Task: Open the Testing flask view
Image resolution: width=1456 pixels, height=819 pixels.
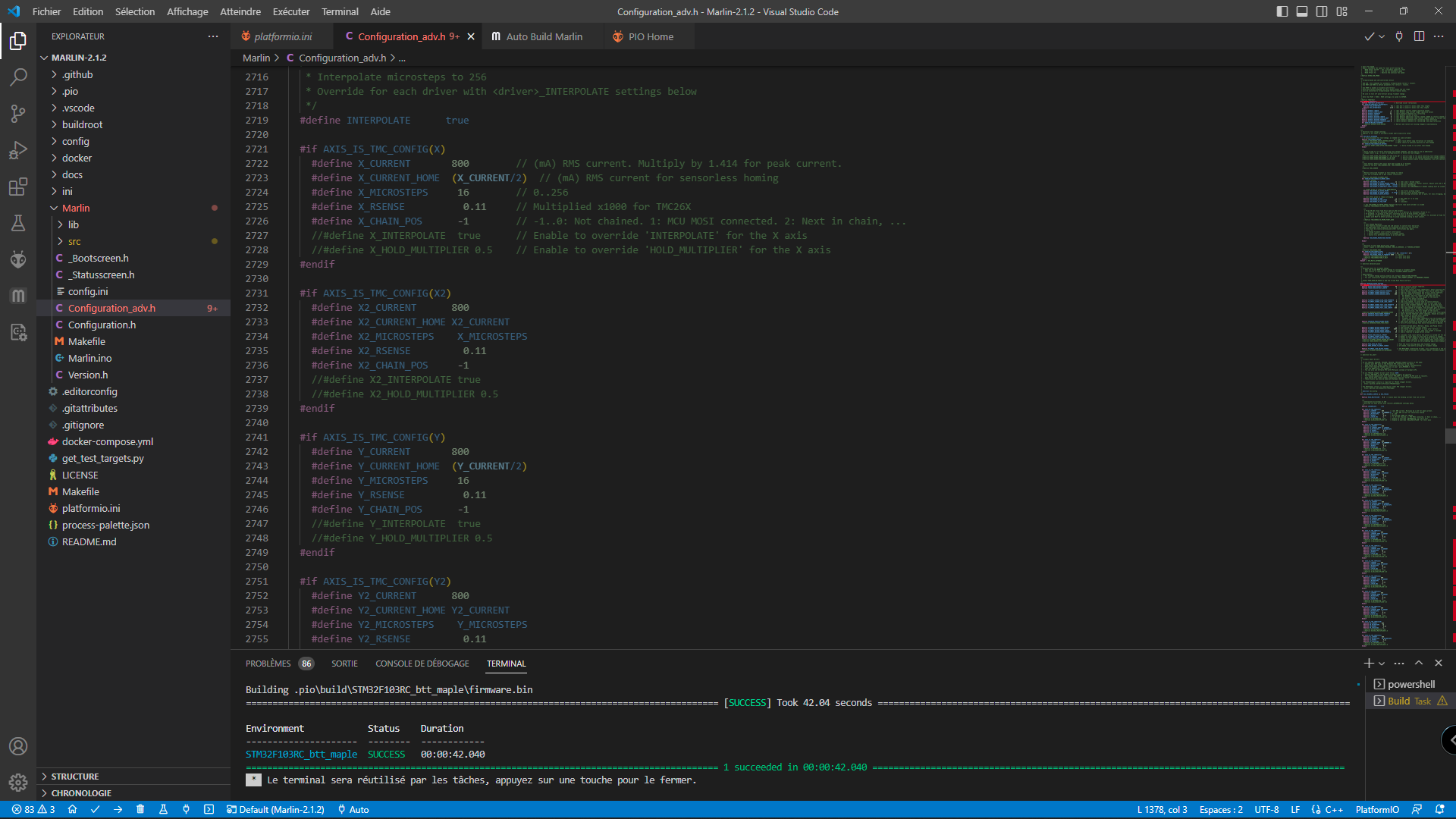Action: [x=18, y=223]
